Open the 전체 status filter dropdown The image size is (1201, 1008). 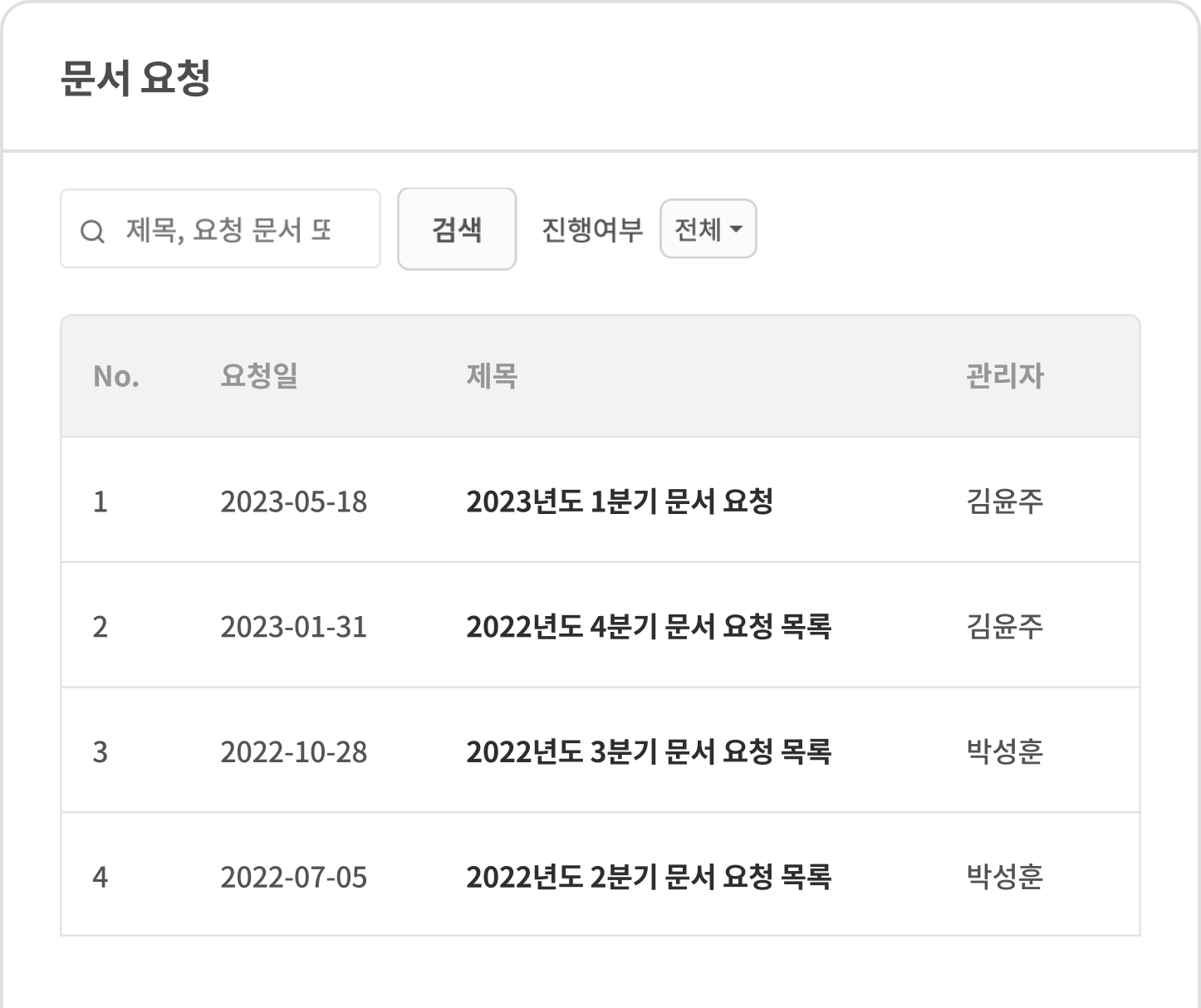click(x=708, y=228)
